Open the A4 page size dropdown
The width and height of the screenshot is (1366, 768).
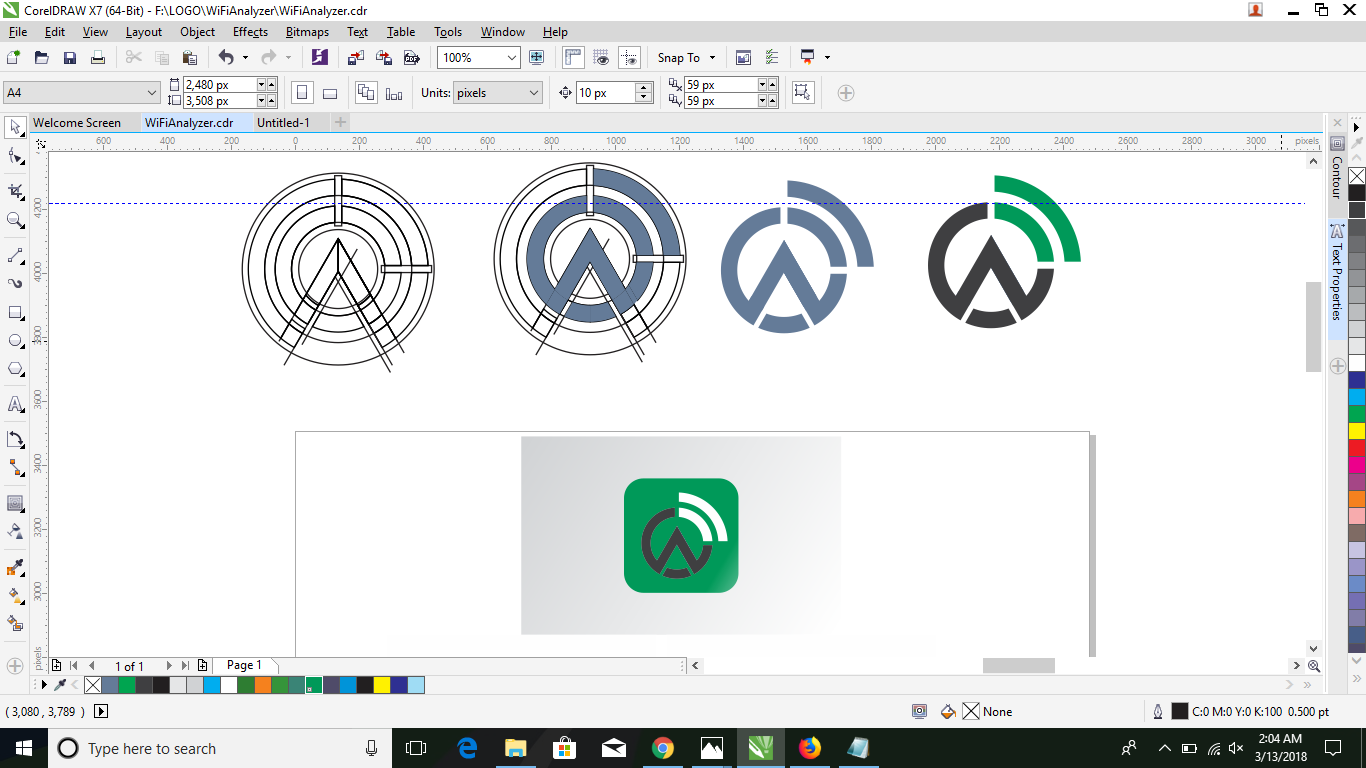coord(152,93)
